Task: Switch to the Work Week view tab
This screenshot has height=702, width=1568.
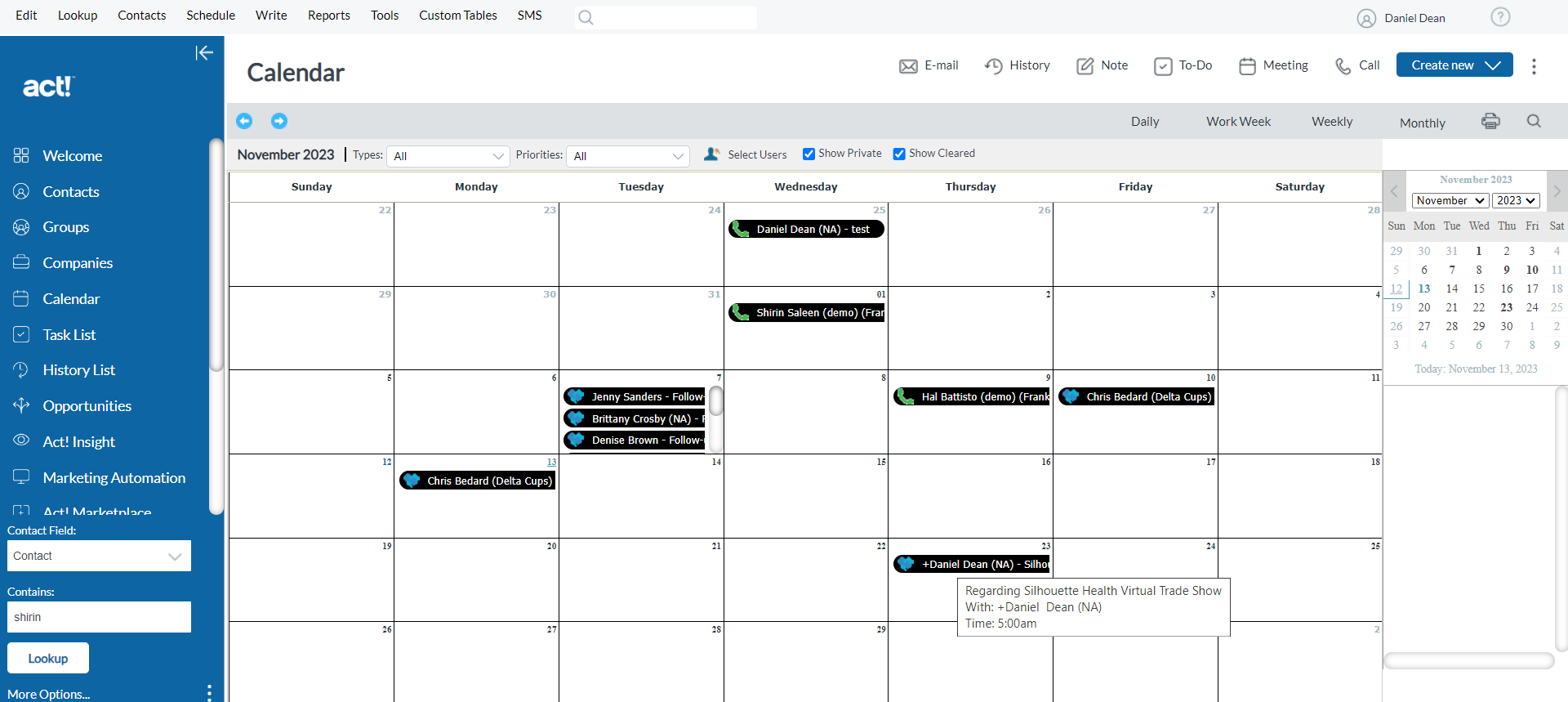Action: tap(1239, 122)
